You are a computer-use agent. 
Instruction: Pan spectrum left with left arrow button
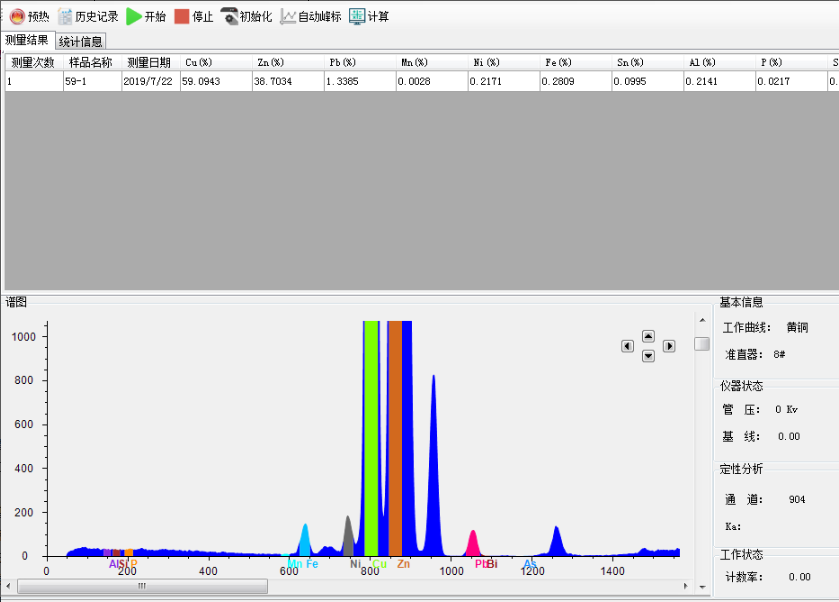[x=627, y=346]
